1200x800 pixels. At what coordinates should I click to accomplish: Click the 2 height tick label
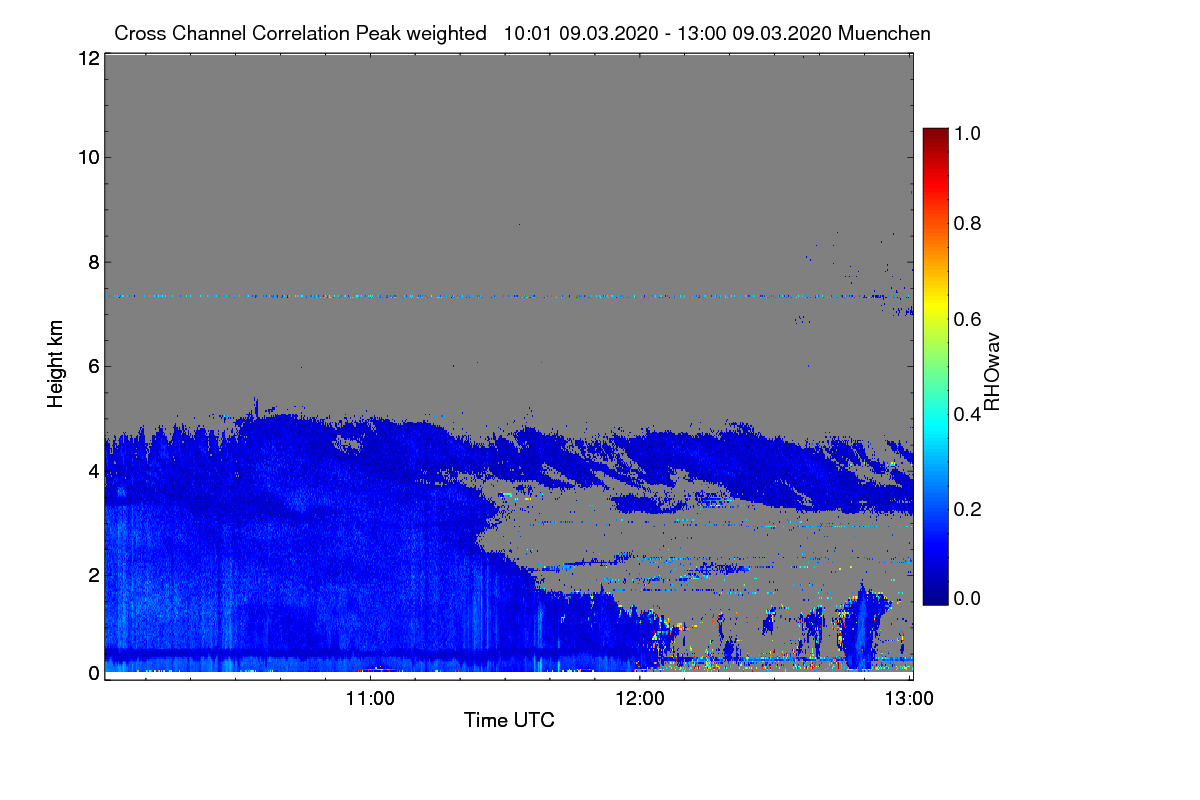coord(92,575)
